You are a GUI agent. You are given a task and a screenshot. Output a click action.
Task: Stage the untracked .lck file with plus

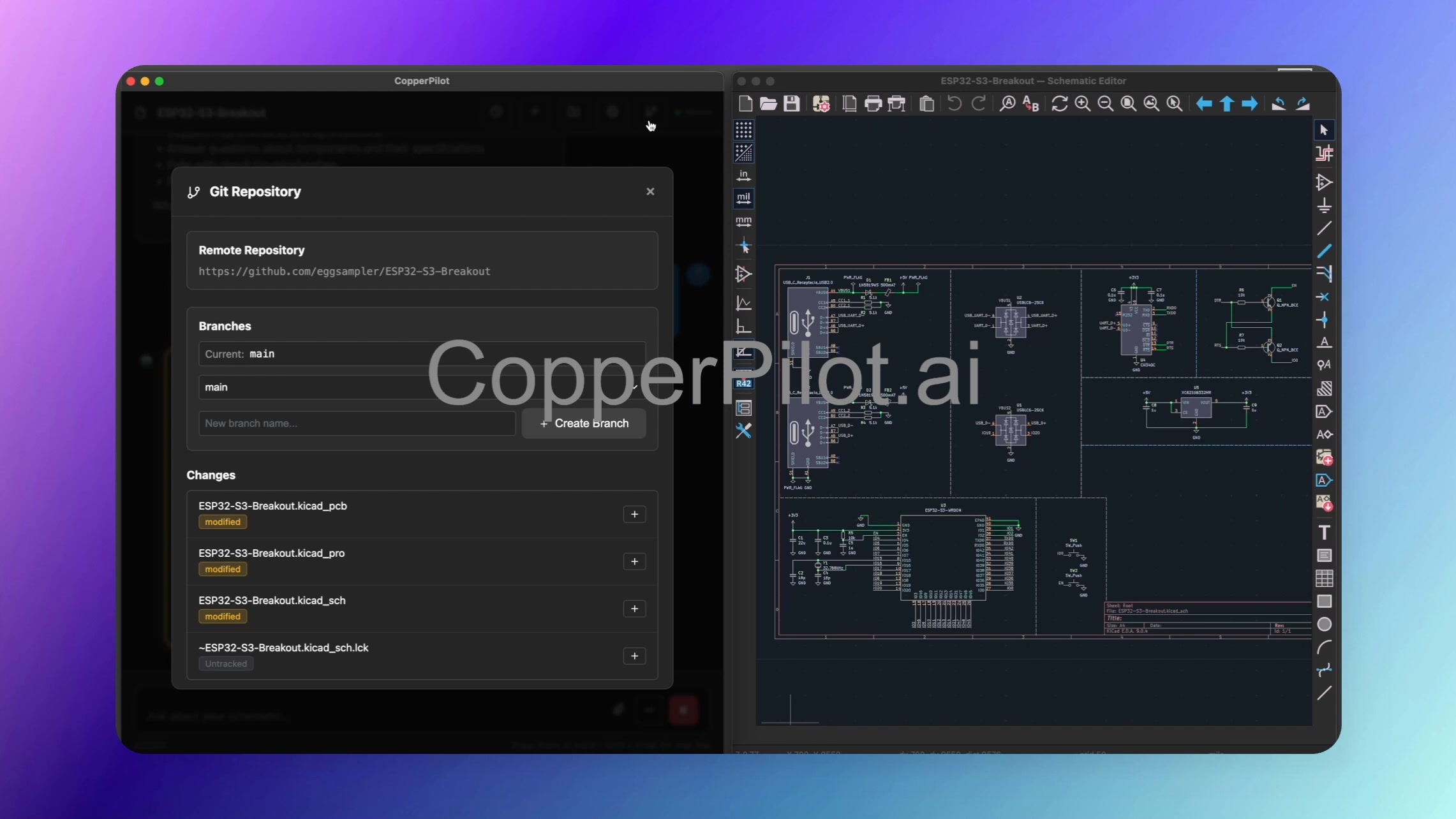pos(634,656)
